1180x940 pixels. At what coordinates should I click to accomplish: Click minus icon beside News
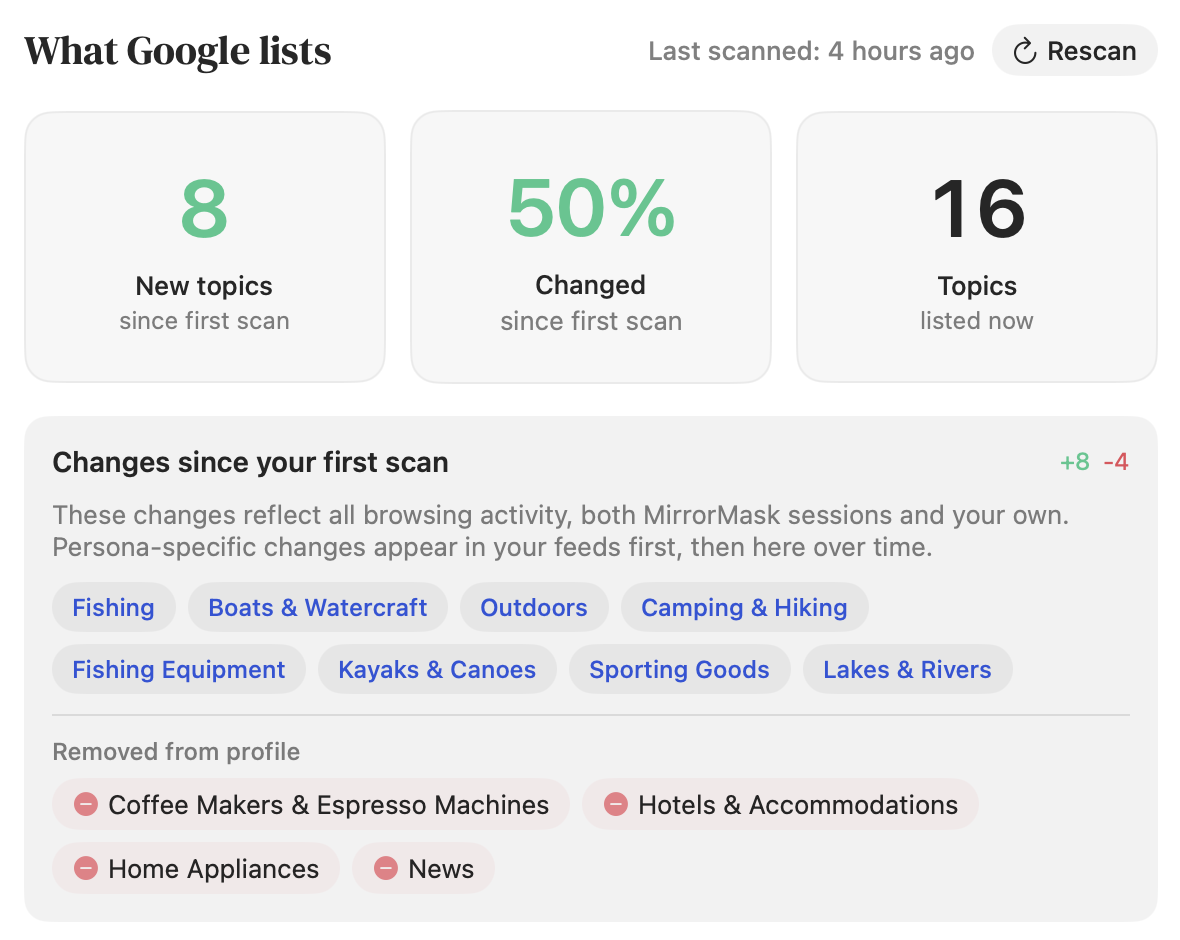386,869
